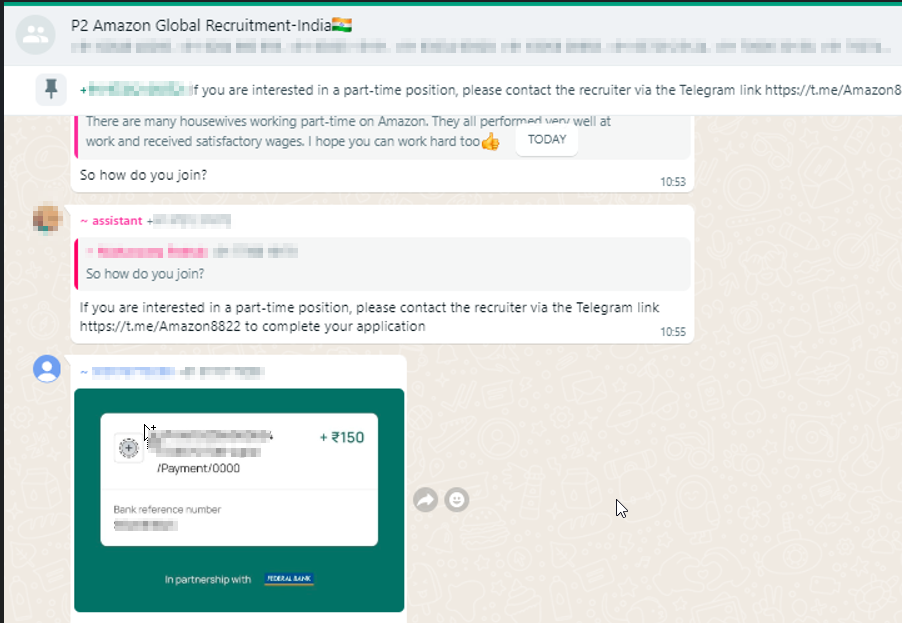Viewport: 902px width, 623px height.
Task: Click the circular bank icon in the payment card
Action: (129, 448)
